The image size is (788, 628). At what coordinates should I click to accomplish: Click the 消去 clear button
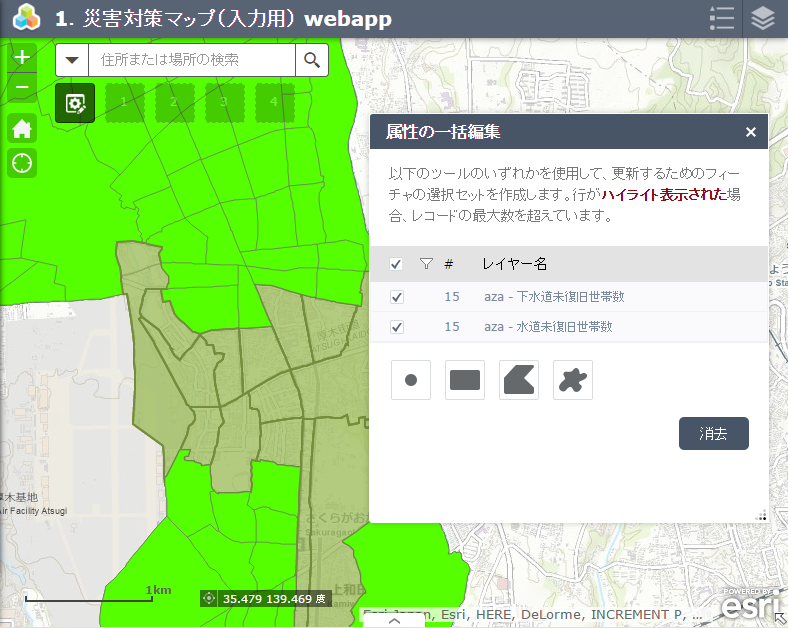pos(714,434)
